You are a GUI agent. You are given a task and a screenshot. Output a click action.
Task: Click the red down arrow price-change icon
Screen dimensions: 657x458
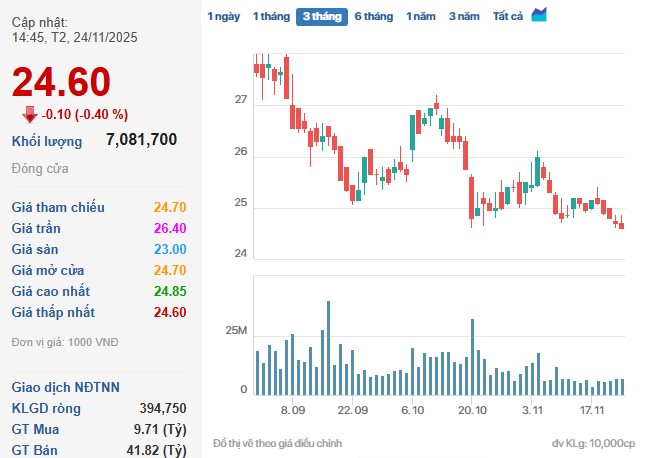(30, 114)
